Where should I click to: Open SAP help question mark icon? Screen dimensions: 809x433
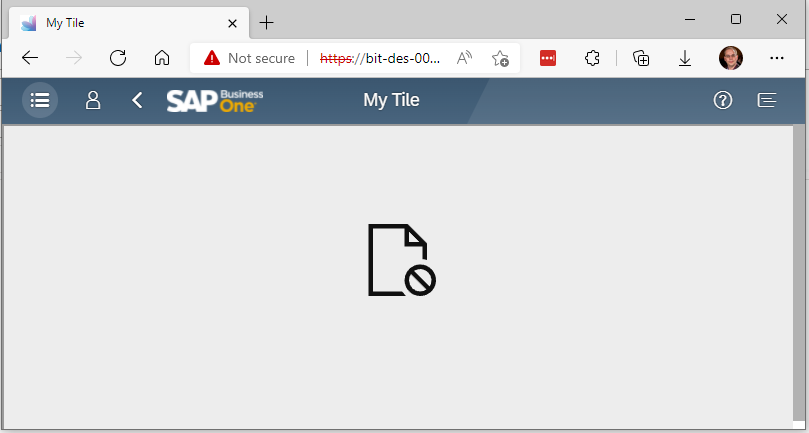[x=723, y=100]
